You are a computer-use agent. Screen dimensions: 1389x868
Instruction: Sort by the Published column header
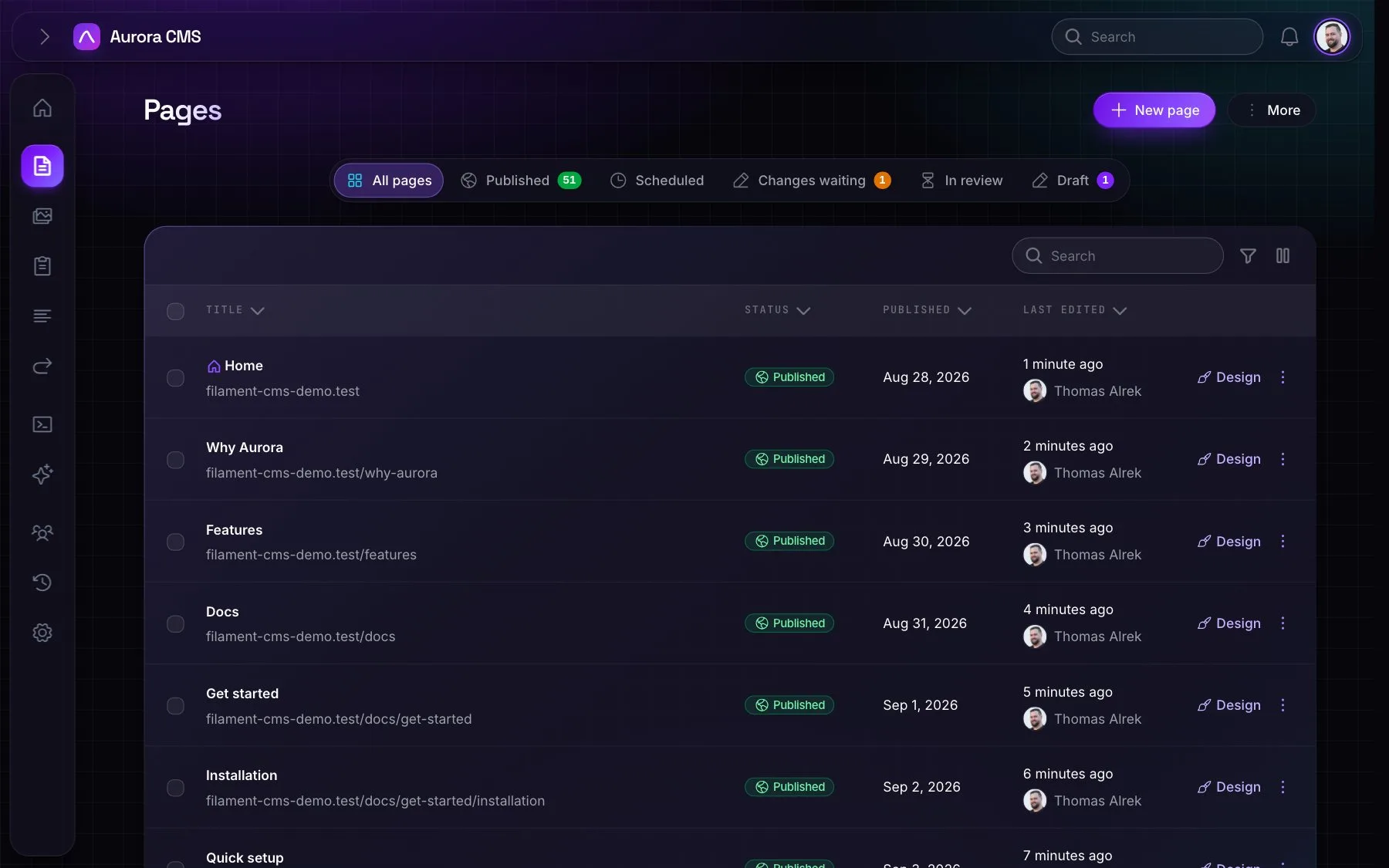point(928,310)
